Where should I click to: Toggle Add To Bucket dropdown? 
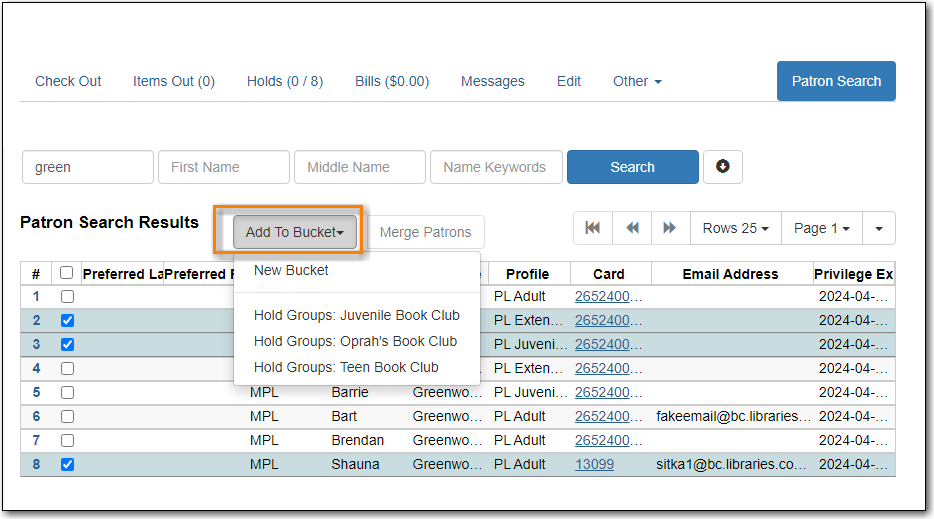click(x=295, y=232)
